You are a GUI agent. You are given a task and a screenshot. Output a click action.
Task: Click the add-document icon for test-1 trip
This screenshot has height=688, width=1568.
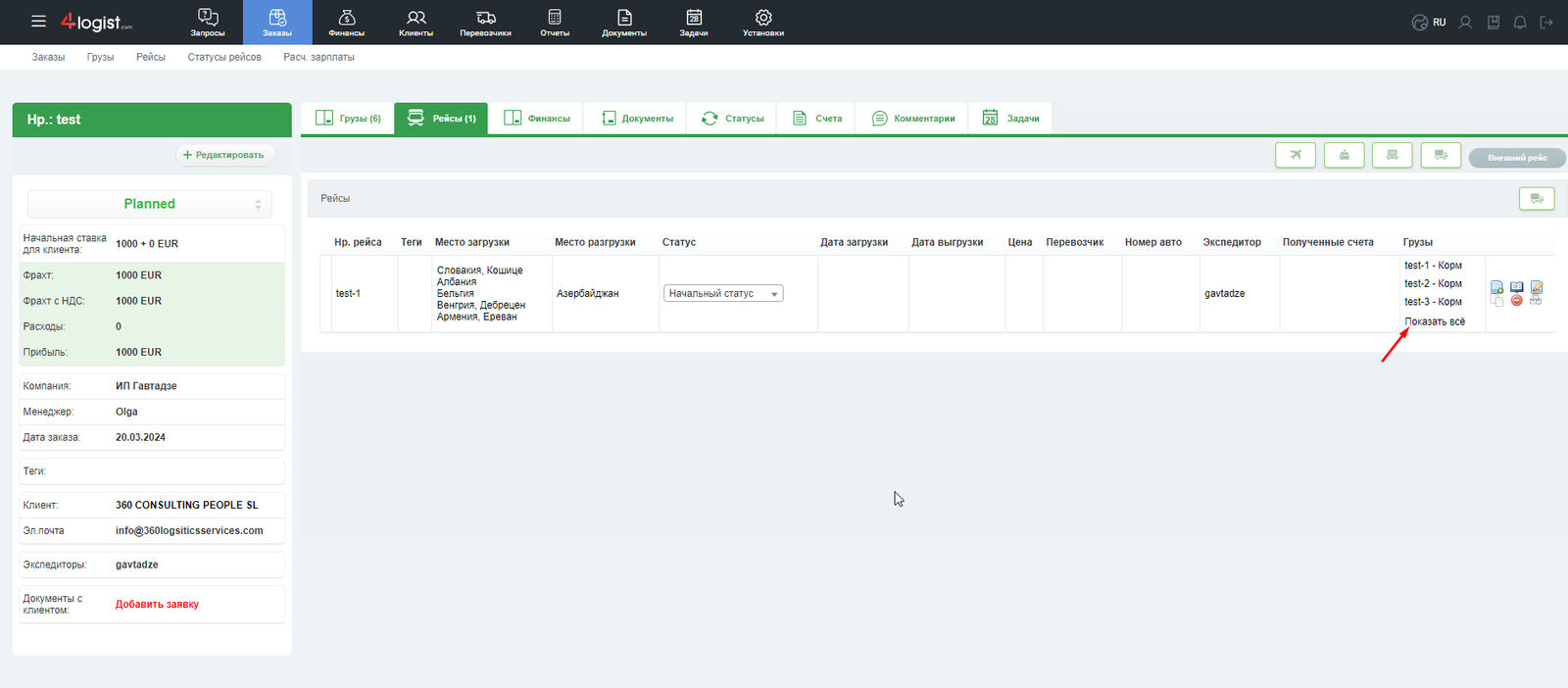pos(1496,287)
